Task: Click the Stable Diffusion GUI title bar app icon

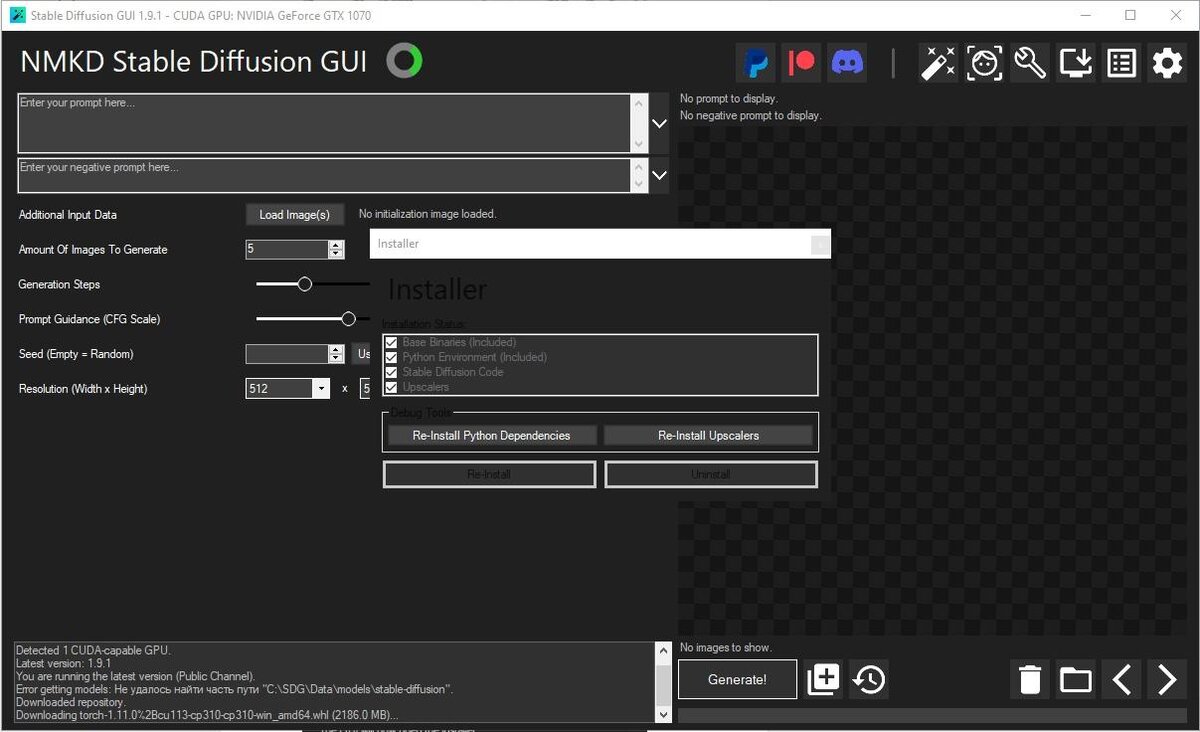Action: [17, 15]
